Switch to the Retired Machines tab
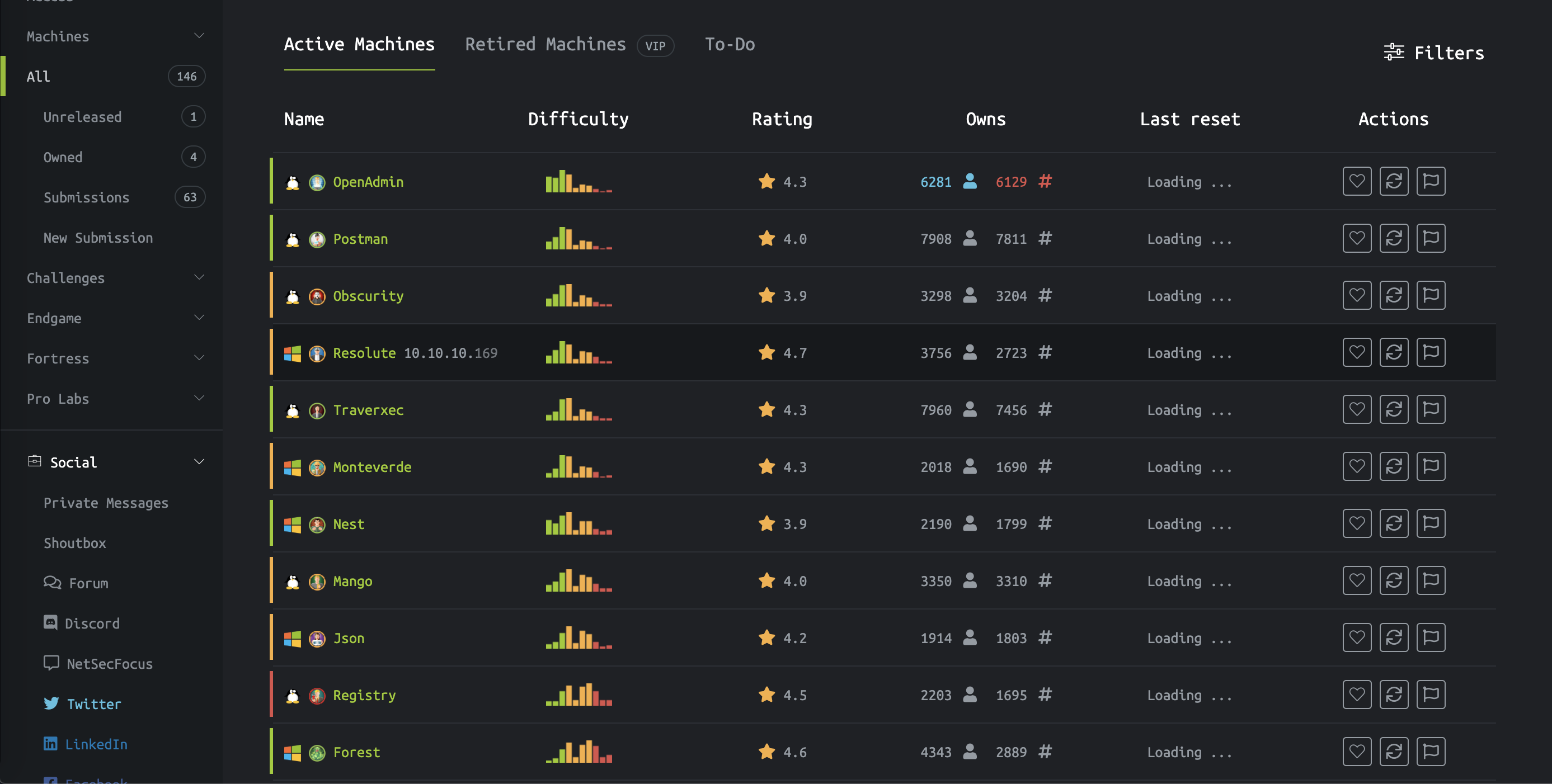 pos(544,45)
